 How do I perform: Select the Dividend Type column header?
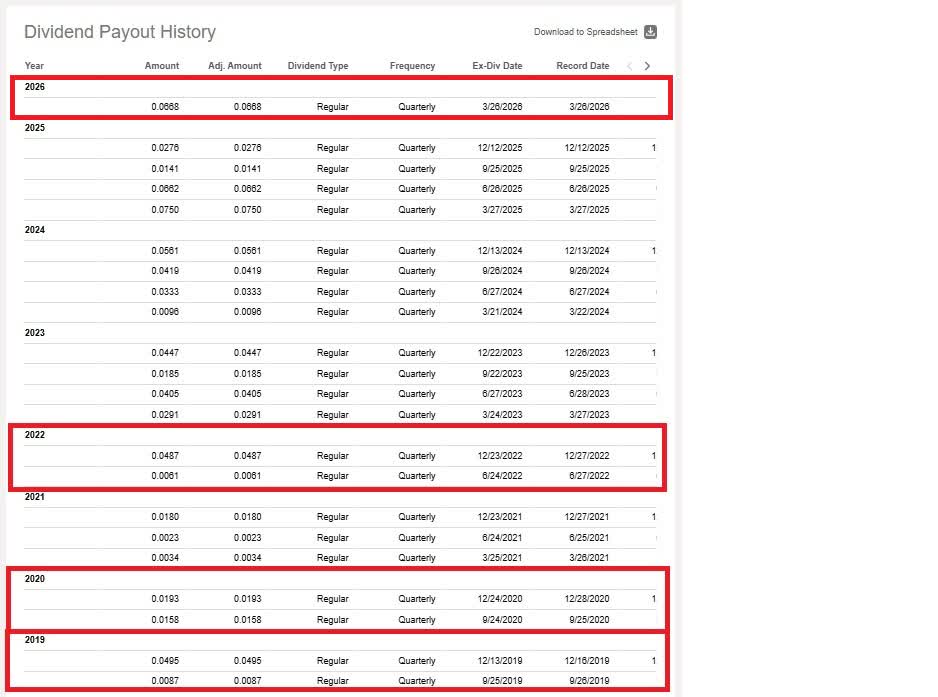pos(318,66)
